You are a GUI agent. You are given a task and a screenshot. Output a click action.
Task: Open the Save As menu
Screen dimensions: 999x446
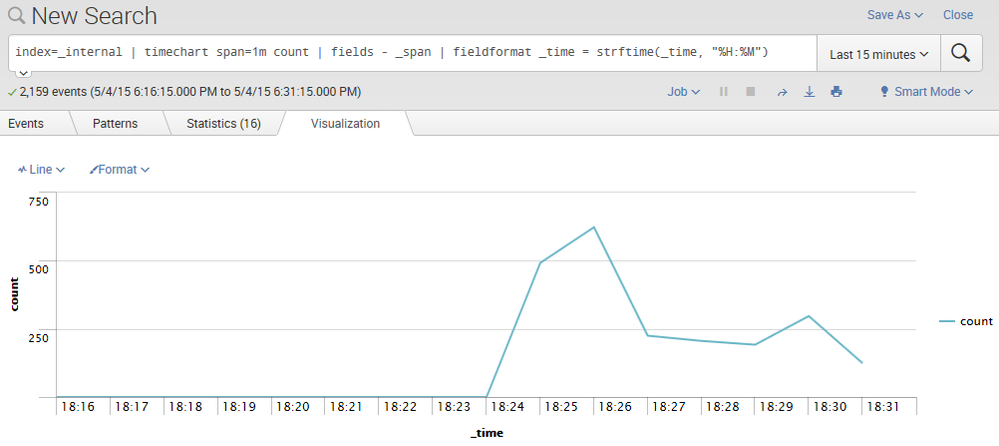click(x=894, y=15)
